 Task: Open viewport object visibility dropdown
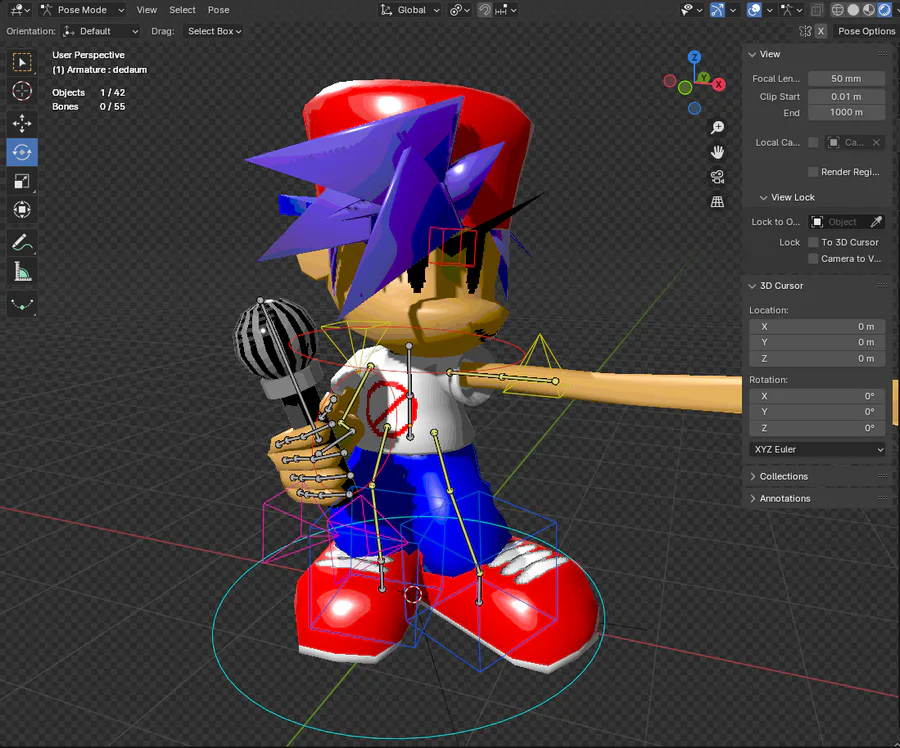coord(691,10)
